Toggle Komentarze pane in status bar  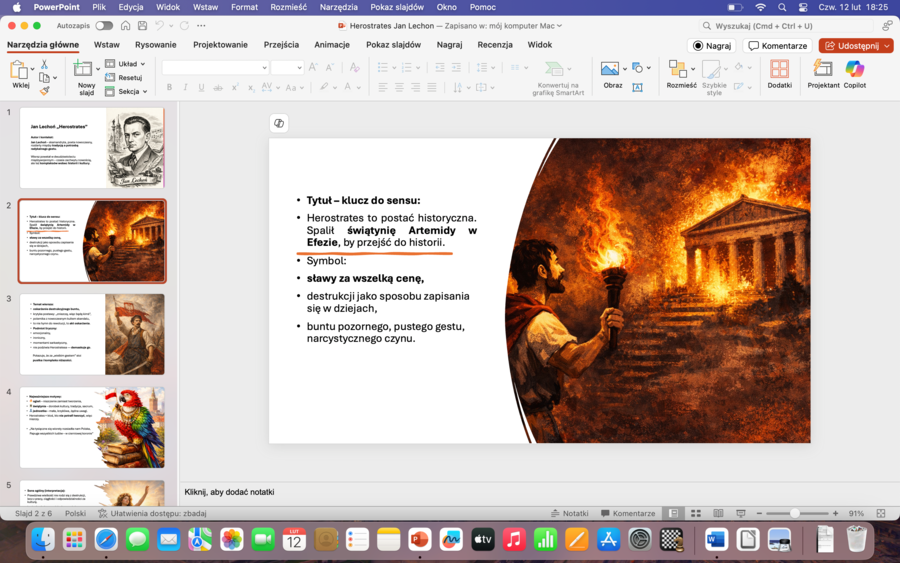[x=627, y=513]
